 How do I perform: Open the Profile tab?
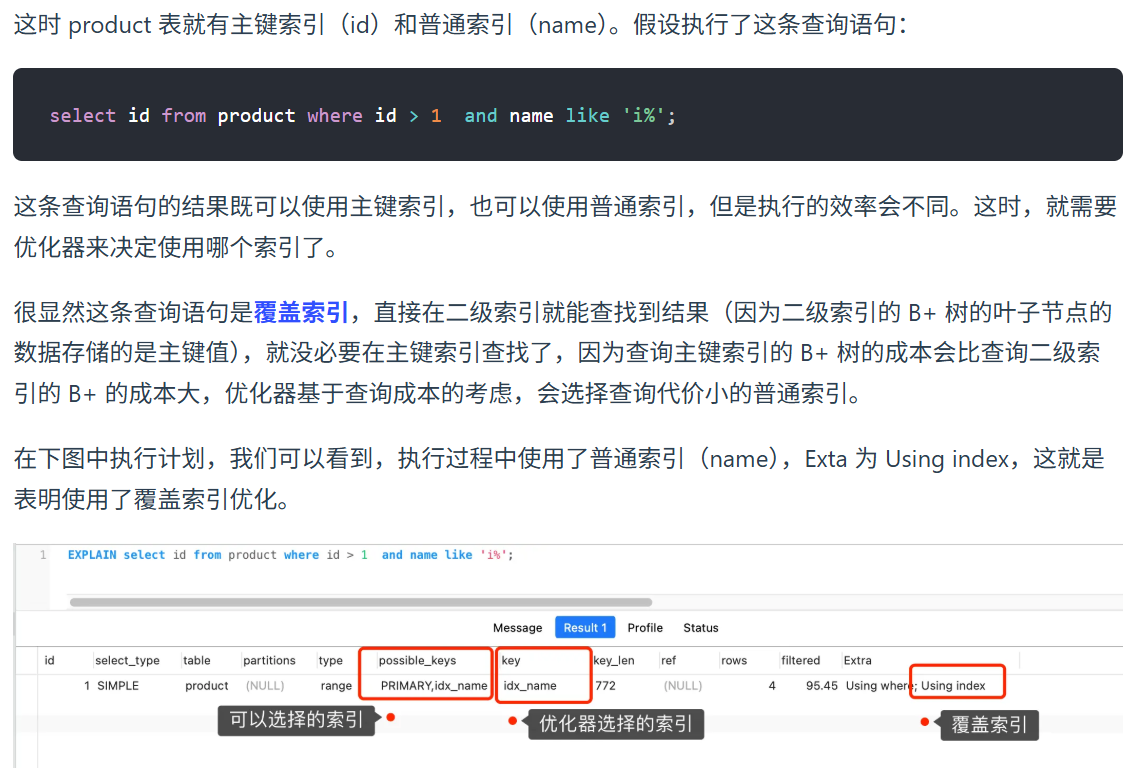(645, 628)
